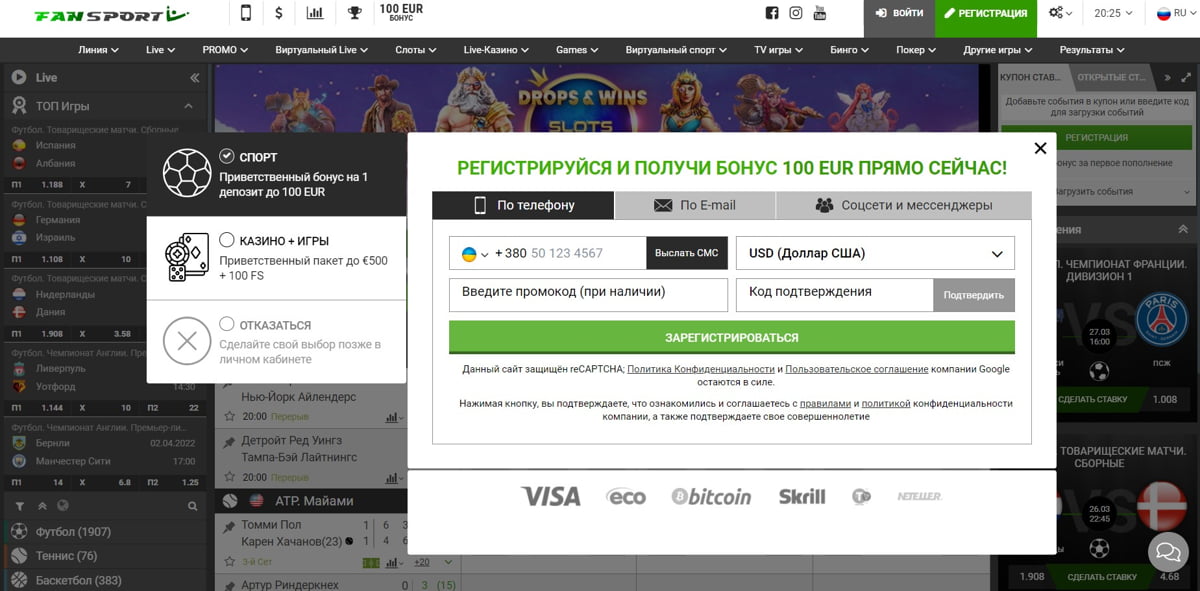Click the Bitcoin payment logo
Screen dimensions: 1200x591
tap(711, 496)
